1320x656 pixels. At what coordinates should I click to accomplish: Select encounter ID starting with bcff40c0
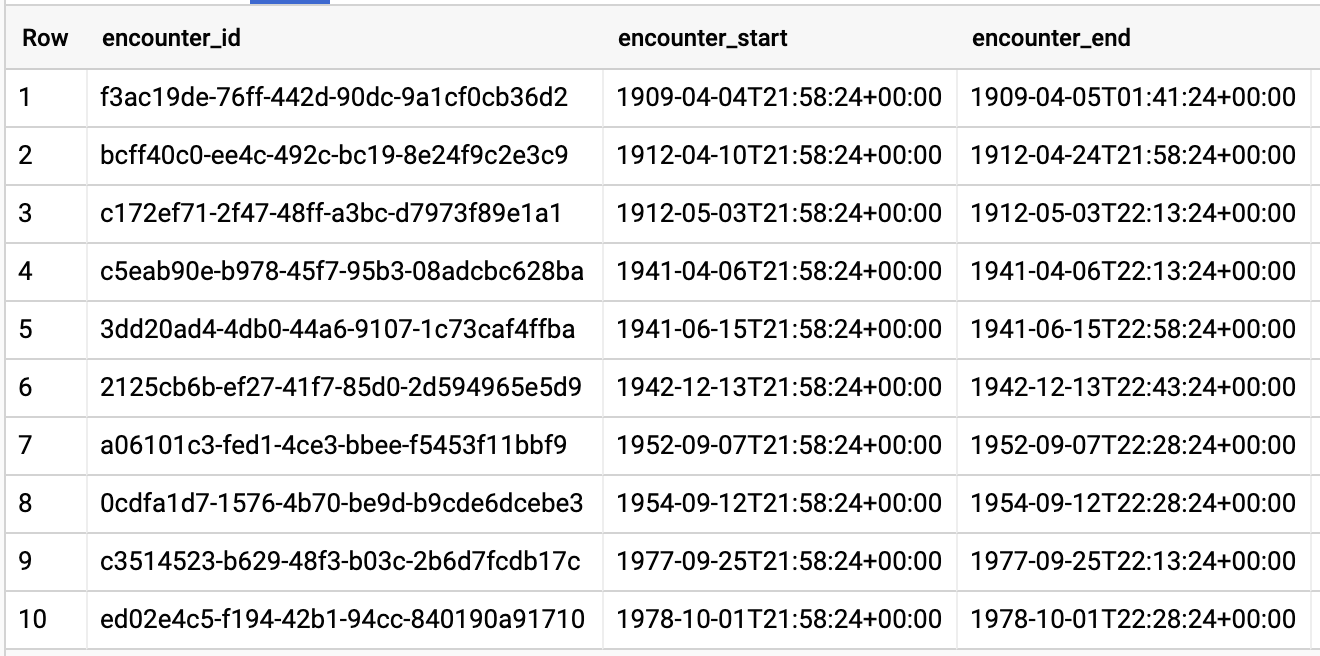(x=334, y=156)
